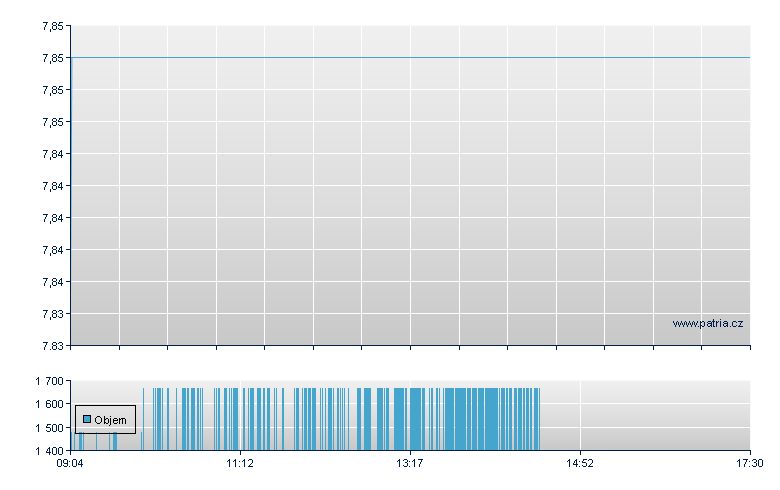Click the 11:12 time axis label

click(240, 464)
